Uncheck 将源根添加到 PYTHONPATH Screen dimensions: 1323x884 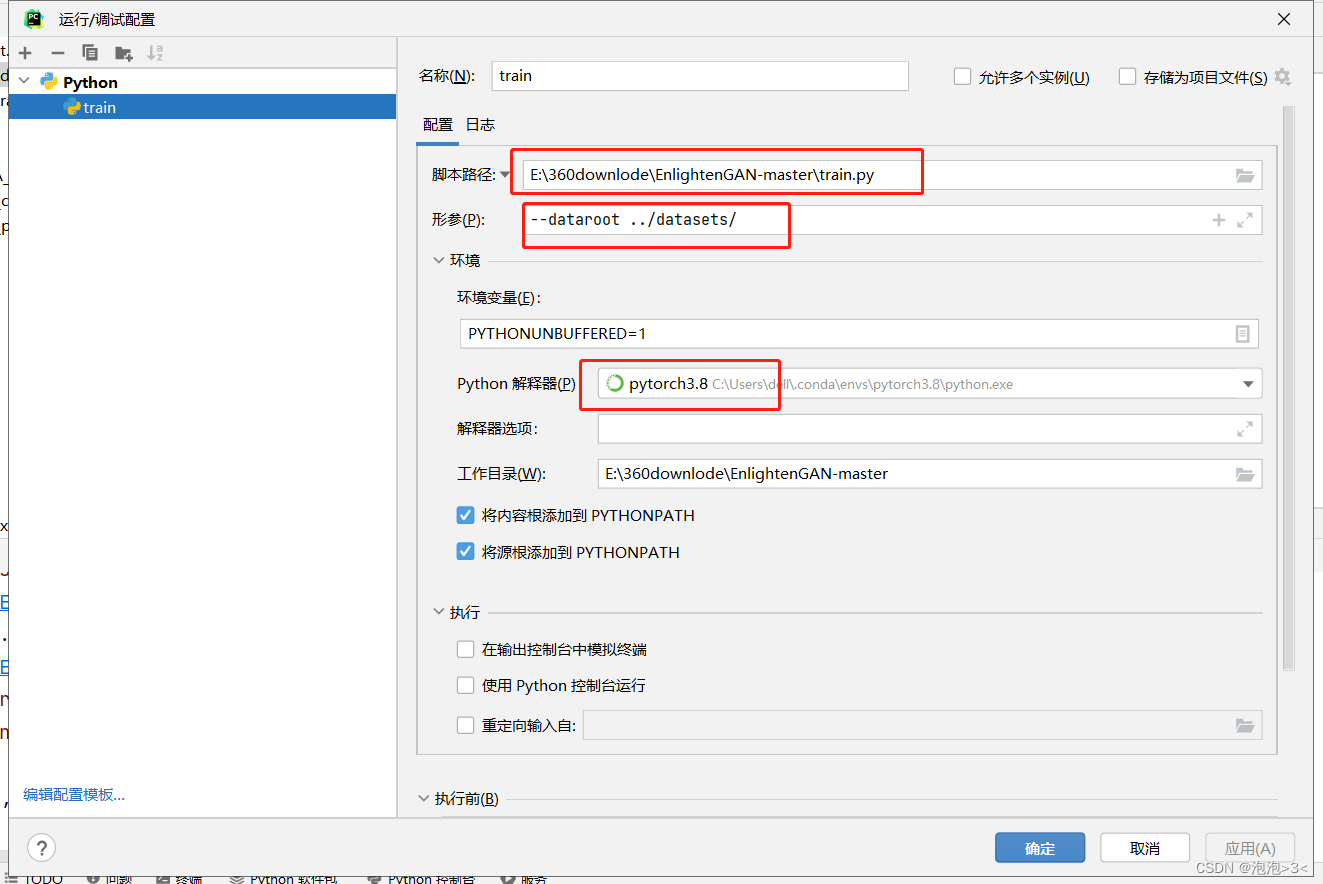(465, 551)
